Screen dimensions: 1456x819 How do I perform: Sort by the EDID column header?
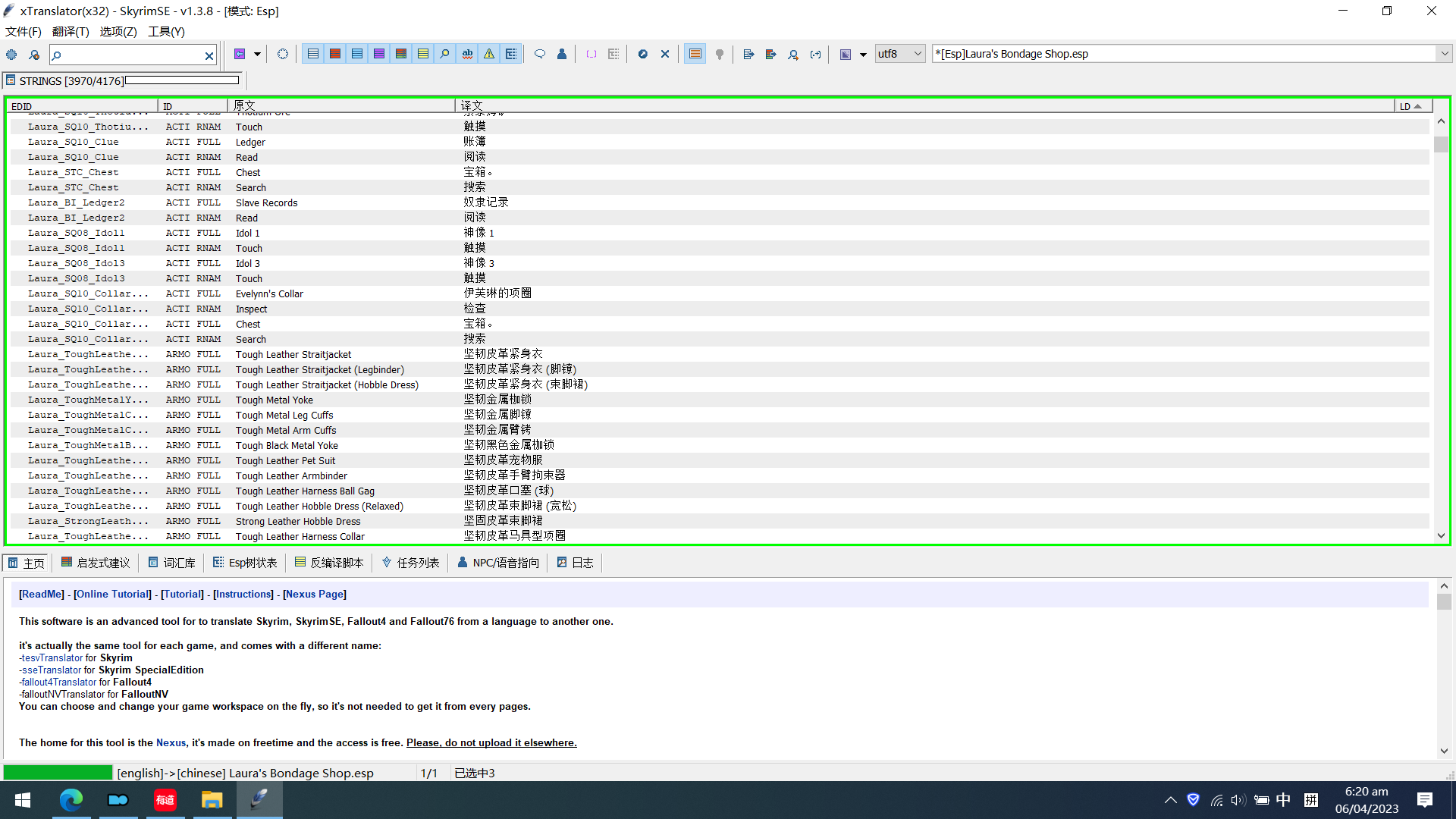tap(83, 106)
